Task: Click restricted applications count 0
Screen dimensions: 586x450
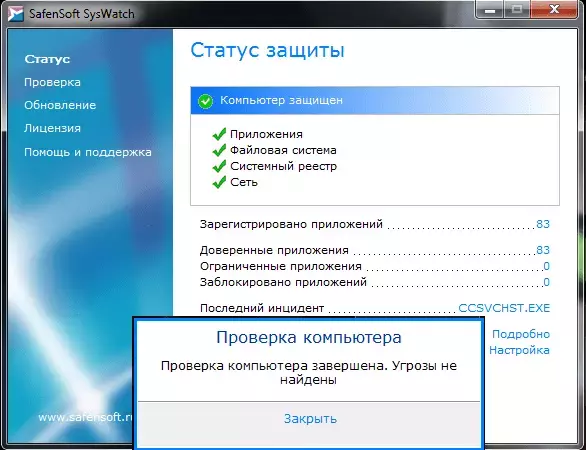Action: coord(546,266)
